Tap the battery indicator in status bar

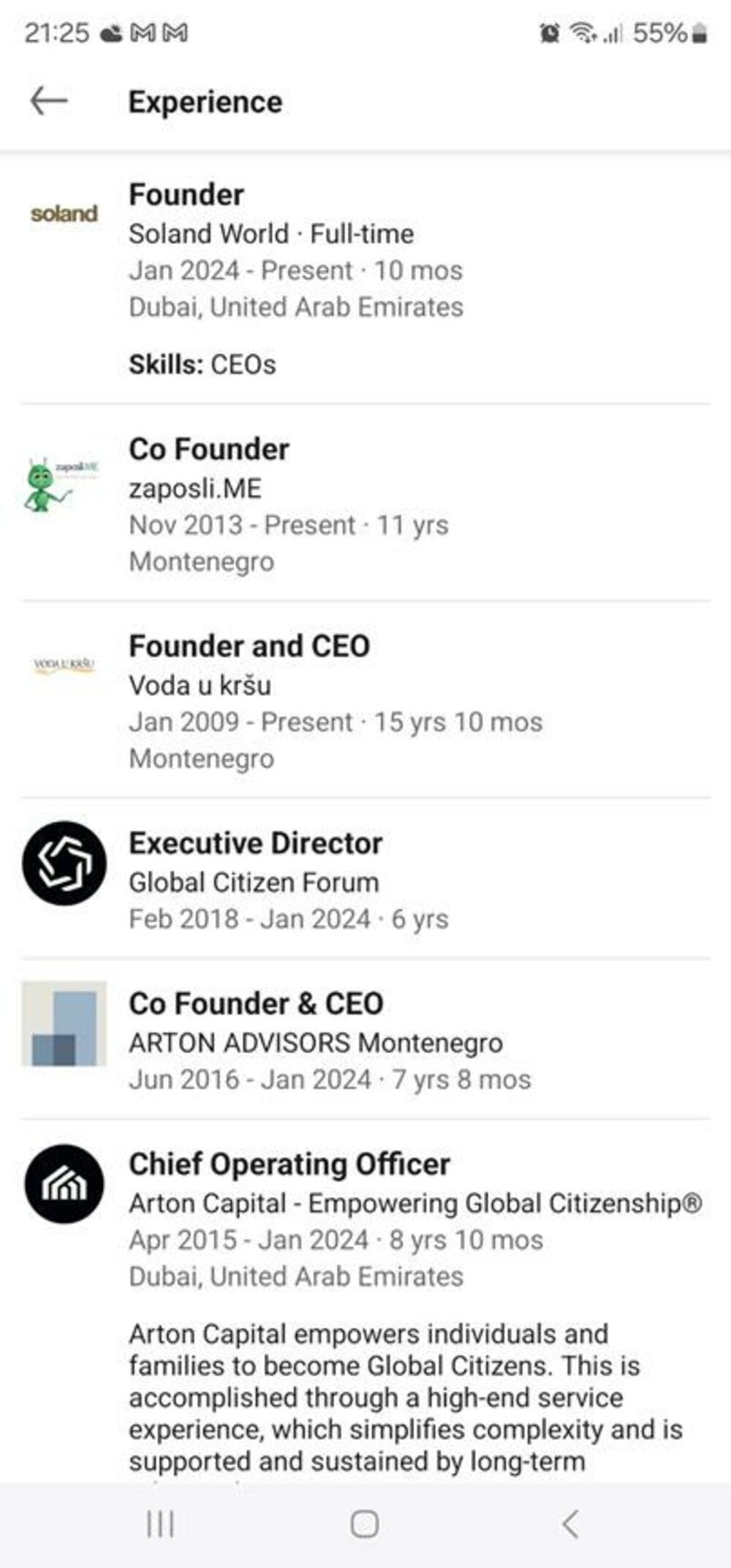coord(699,33)
